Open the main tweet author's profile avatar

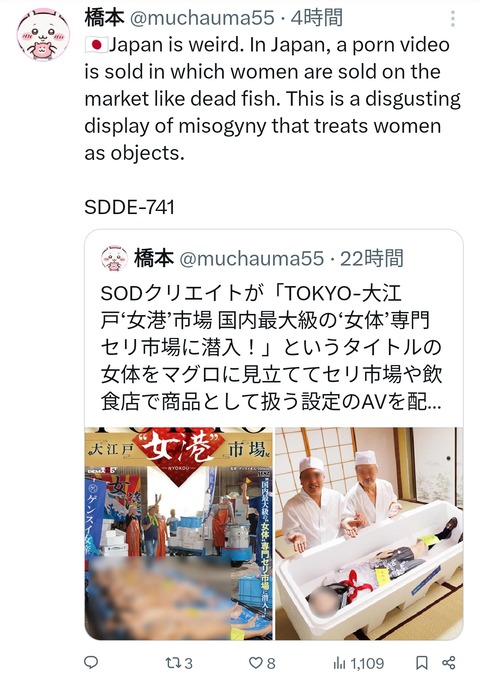pos(43,34)
